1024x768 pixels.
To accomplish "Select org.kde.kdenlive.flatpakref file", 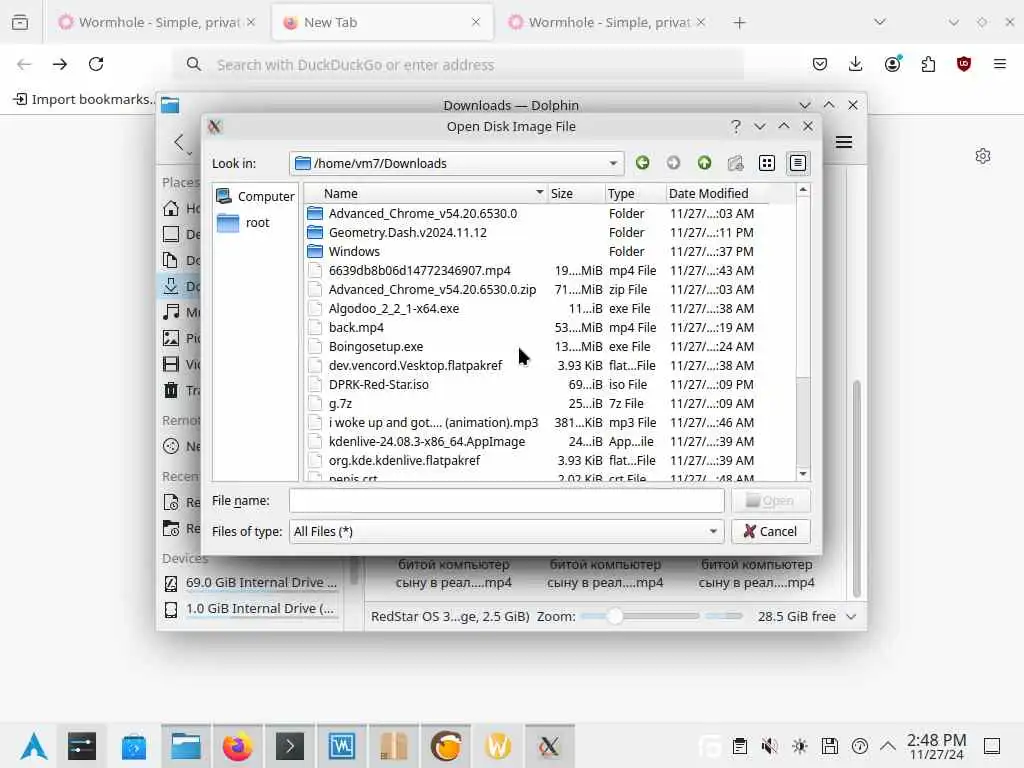I will click(x=404, y=460).
